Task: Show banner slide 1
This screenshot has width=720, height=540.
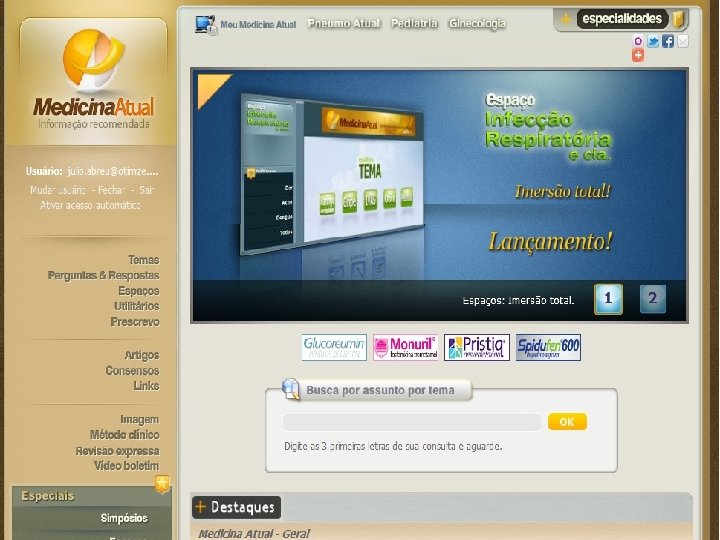Action: point(608,299)
